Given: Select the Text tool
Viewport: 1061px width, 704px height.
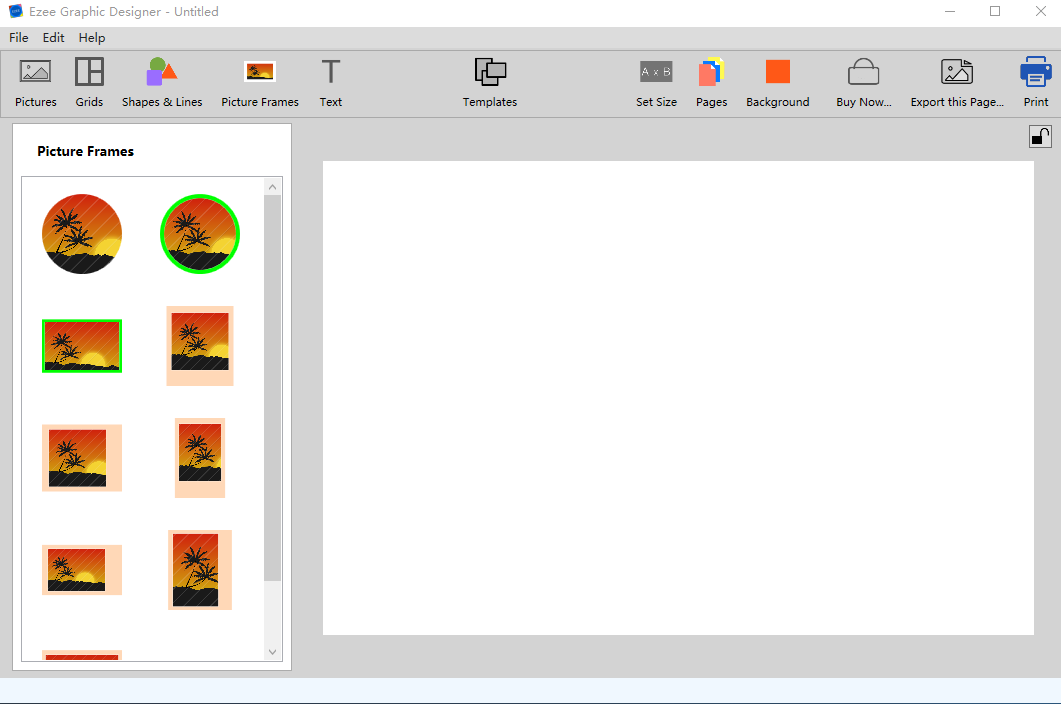Looking at the screenshot, I should [331, 82].
